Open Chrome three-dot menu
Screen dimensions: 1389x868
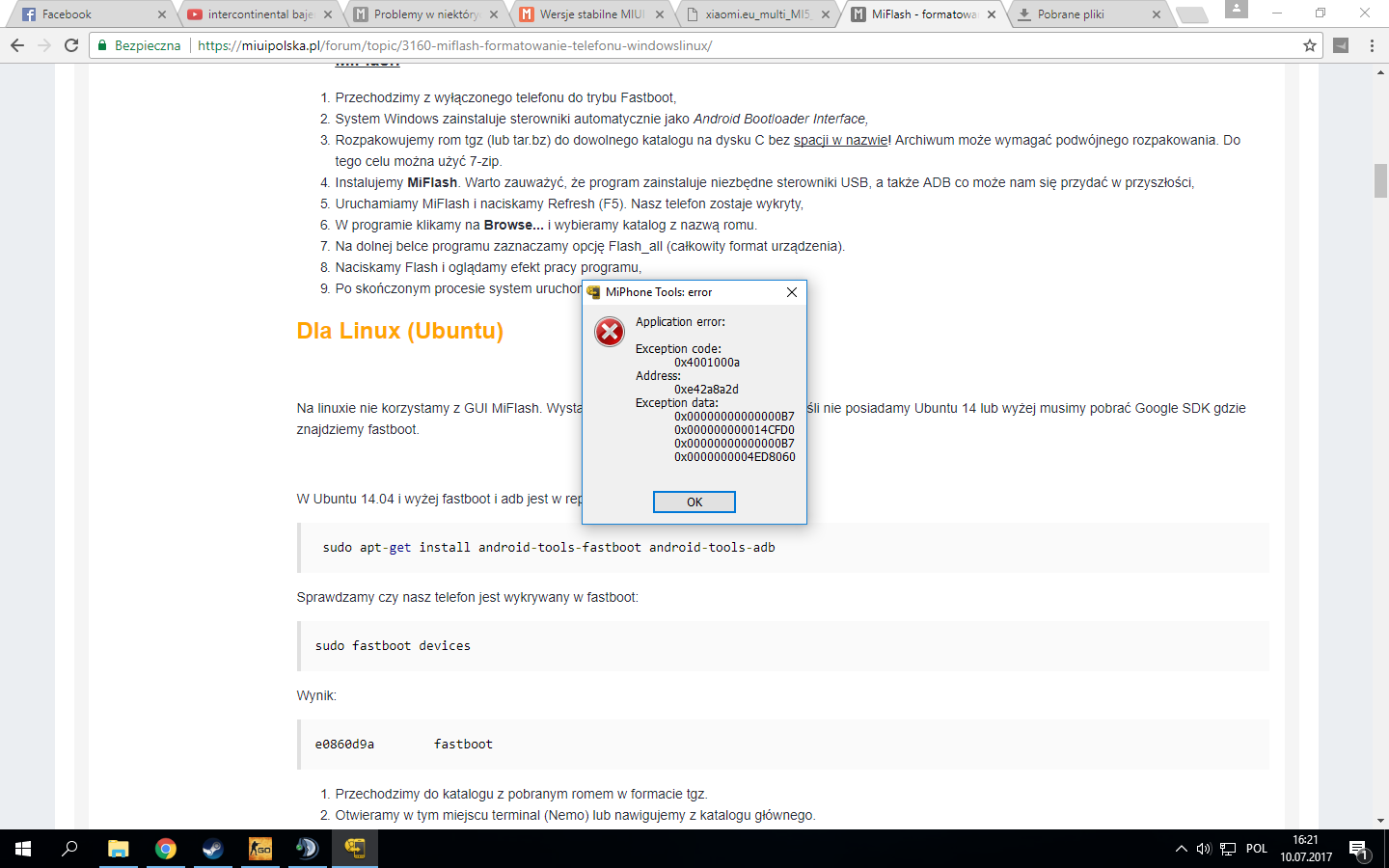1372,45
